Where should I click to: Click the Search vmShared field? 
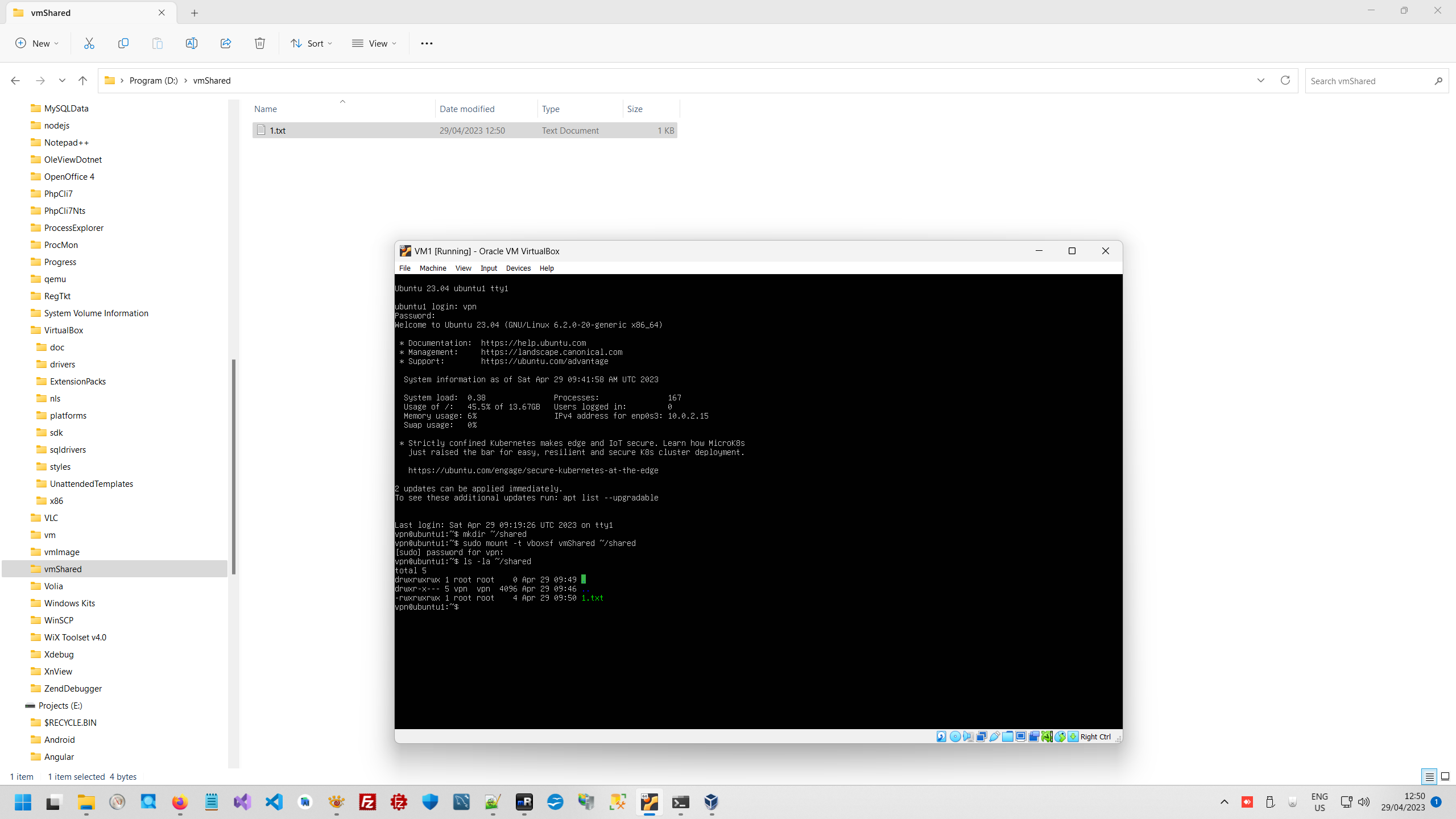[1370, 81]
